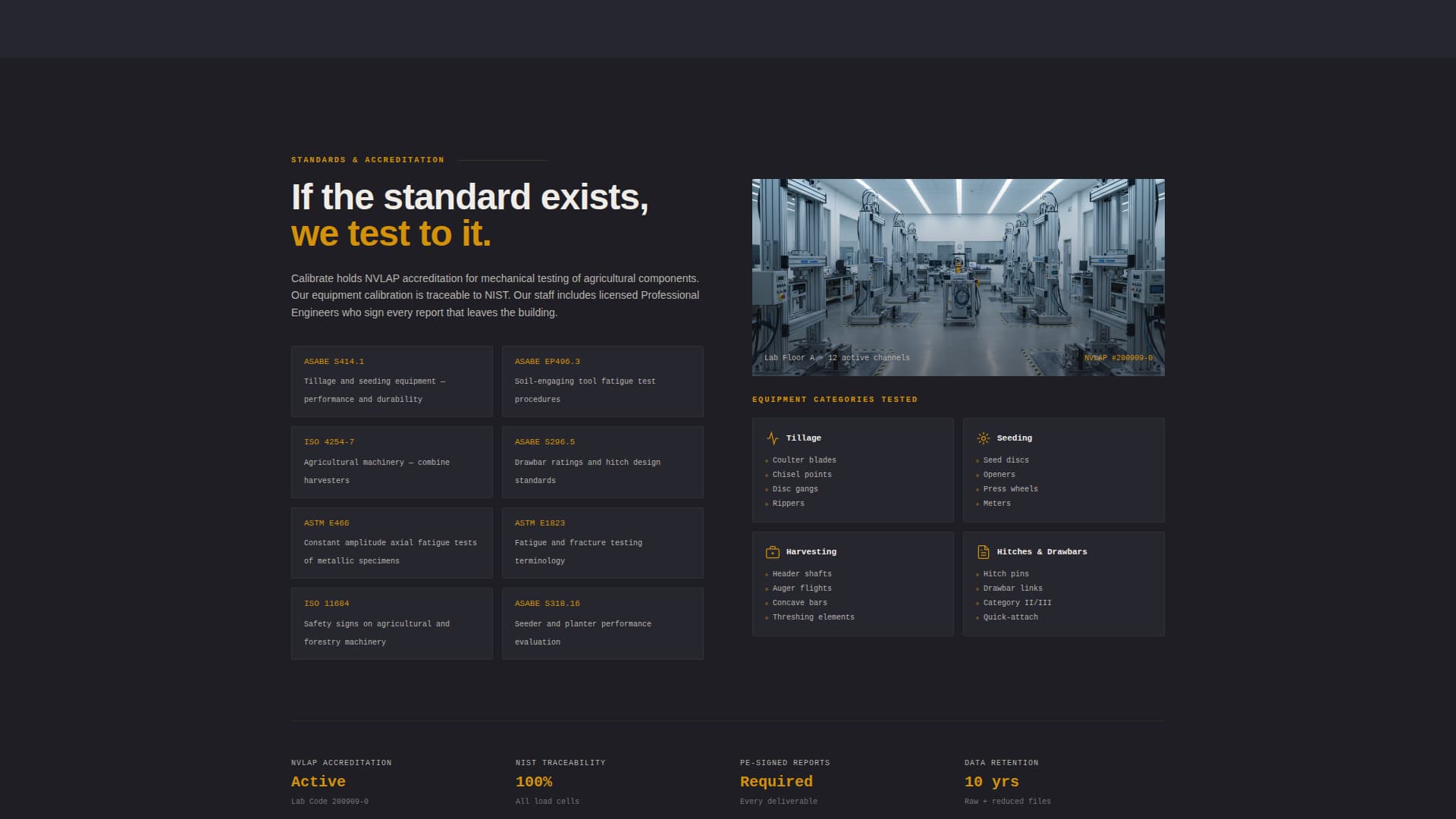Screen dimensions: 1456x819
Task: Click the Harvesting category heading
Action: [811, 552]
